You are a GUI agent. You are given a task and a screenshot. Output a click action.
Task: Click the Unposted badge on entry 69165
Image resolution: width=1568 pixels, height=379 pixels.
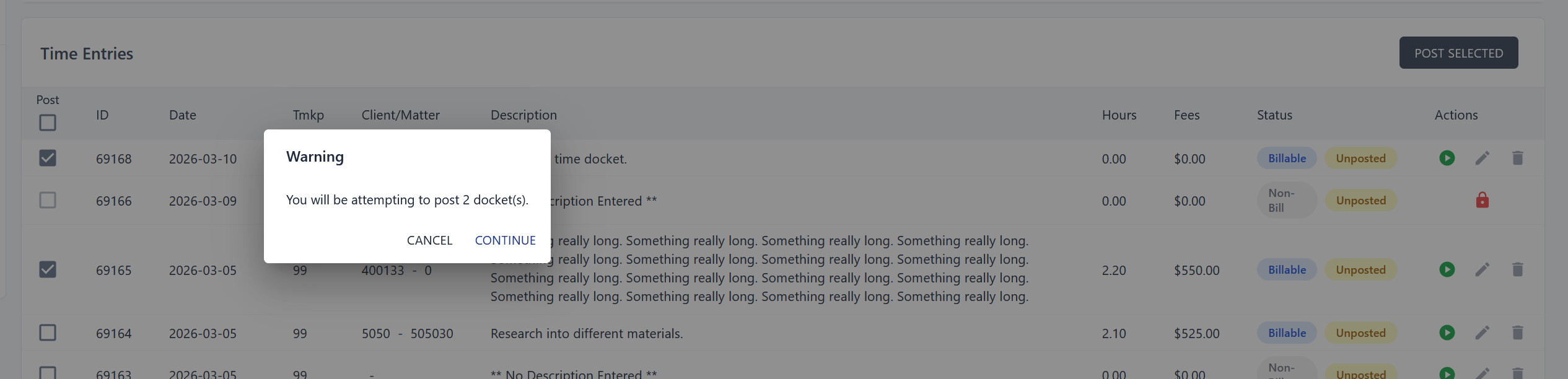(x=1360, y=270)
